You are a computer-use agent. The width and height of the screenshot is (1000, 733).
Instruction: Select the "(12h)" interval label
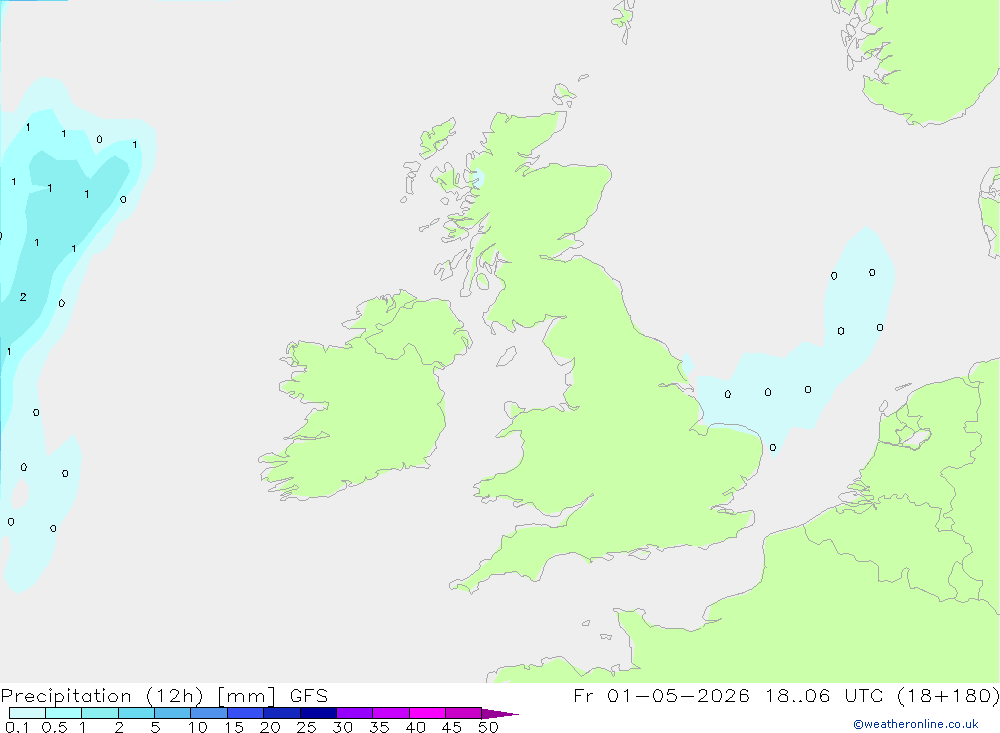175,696
